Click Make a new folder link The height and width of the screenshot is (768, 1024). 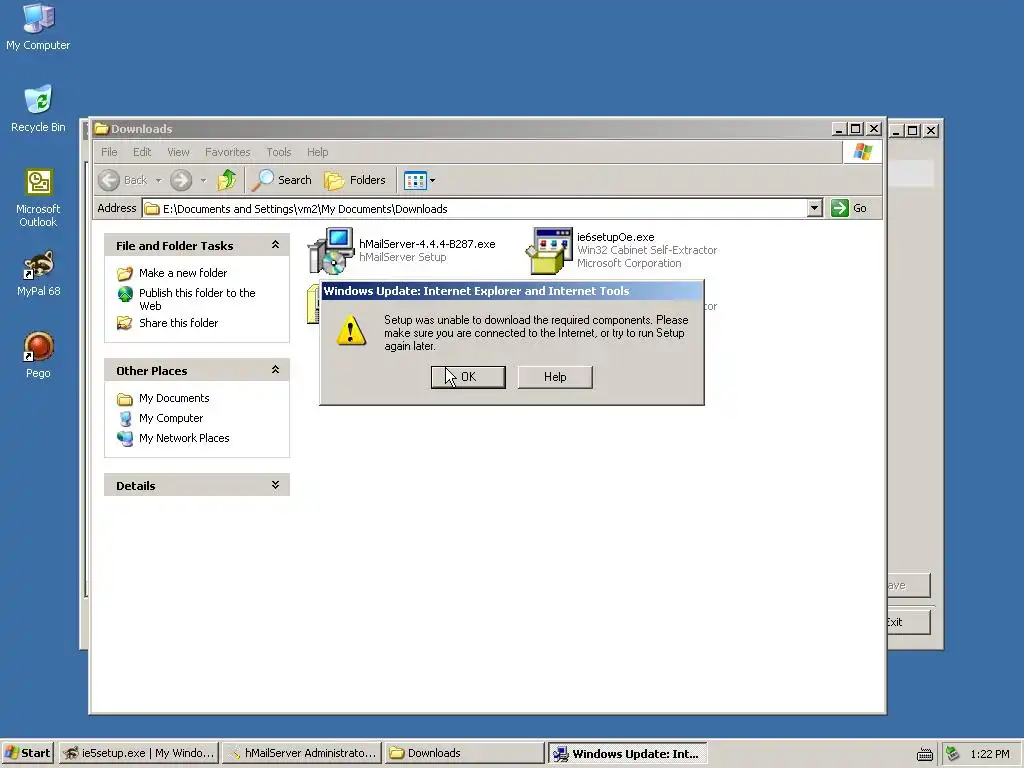click(x=183, y=273)
